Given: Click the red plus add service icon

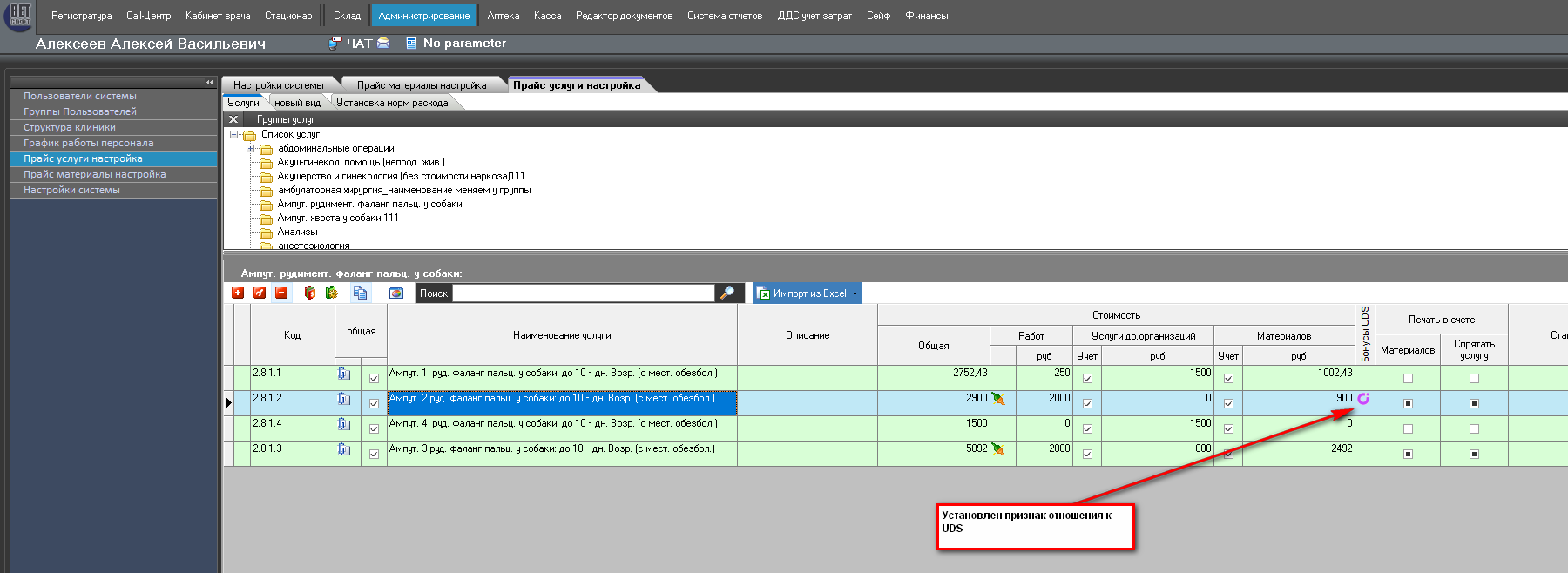Looking at the screenshot, I should (238, 293).
